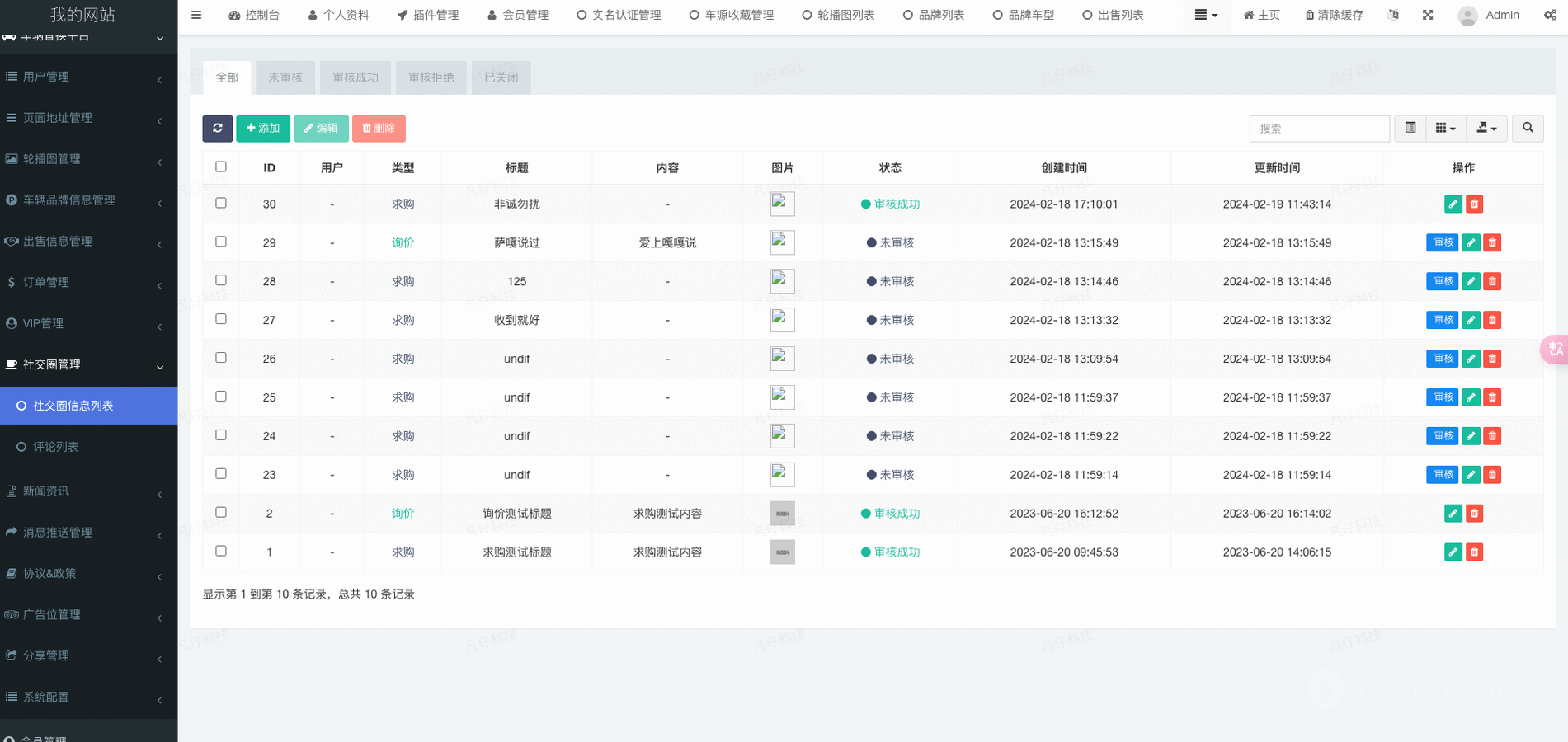Check the select-all checkbox in table header

(x=221, y=167)
